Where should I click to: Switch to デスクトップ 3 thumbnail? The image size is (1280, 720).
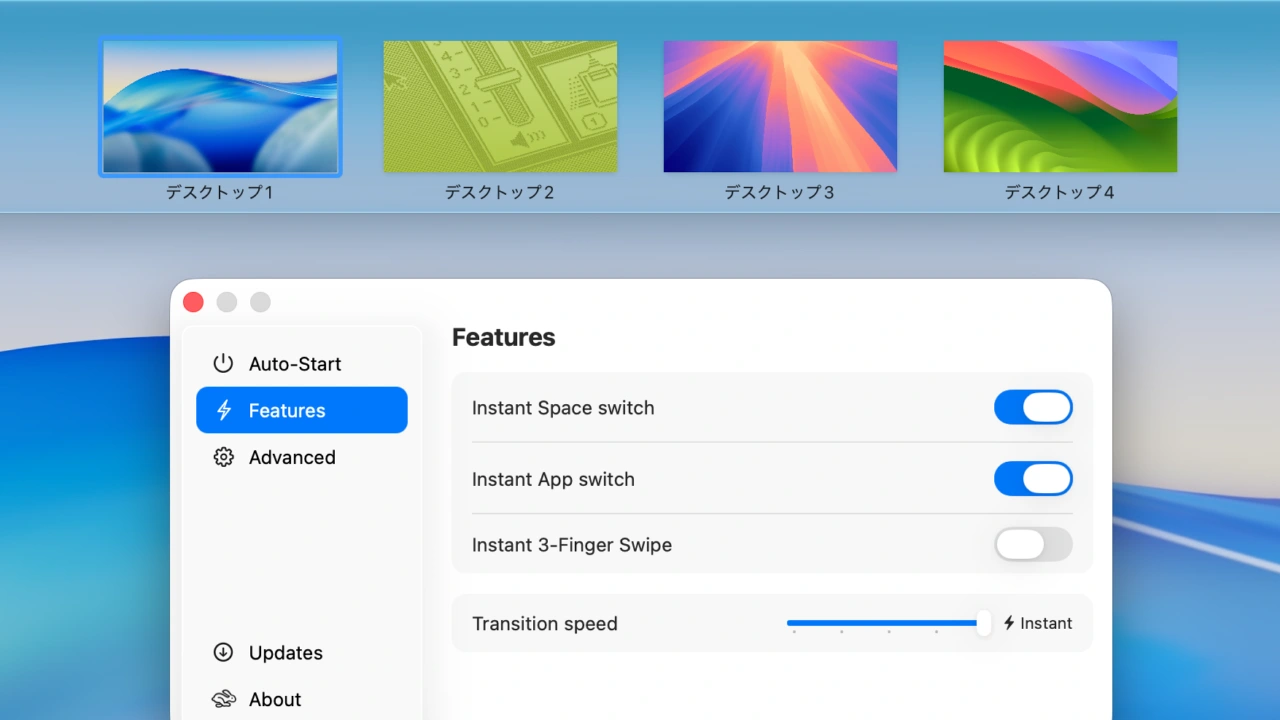pos(780,107)
